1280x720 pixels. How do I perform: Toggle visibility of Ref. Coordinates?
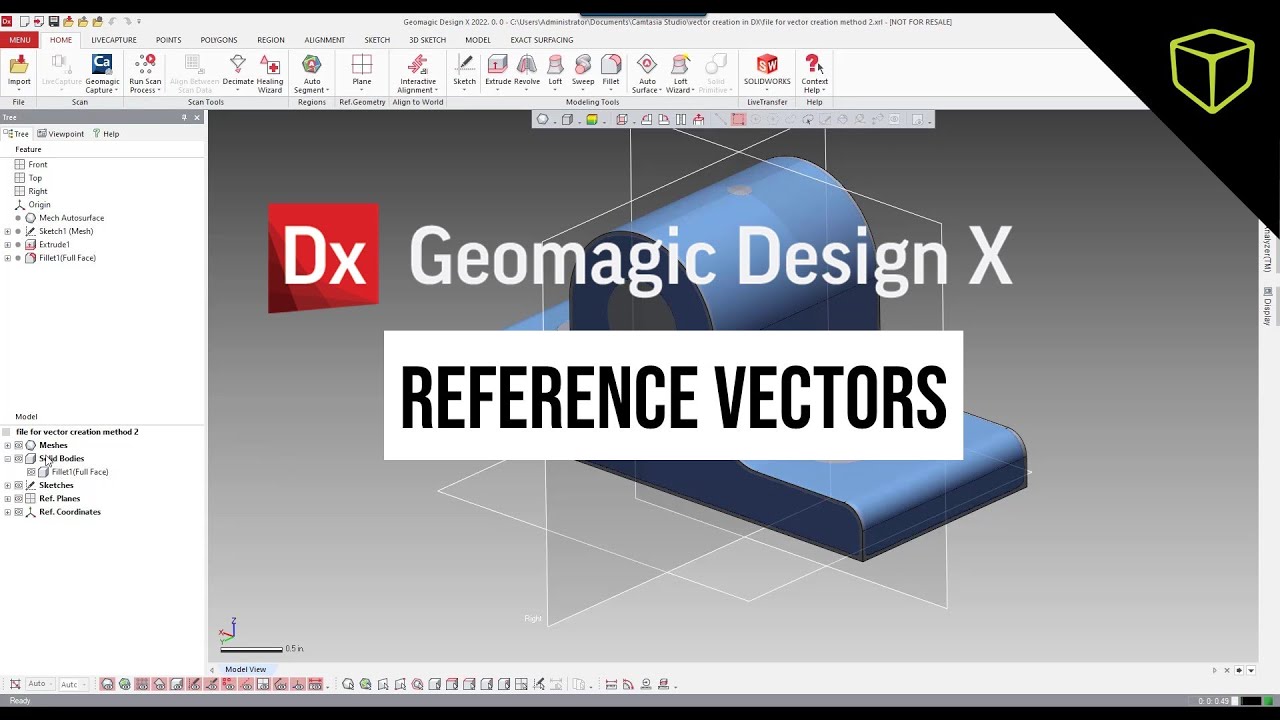coord(18,512)
